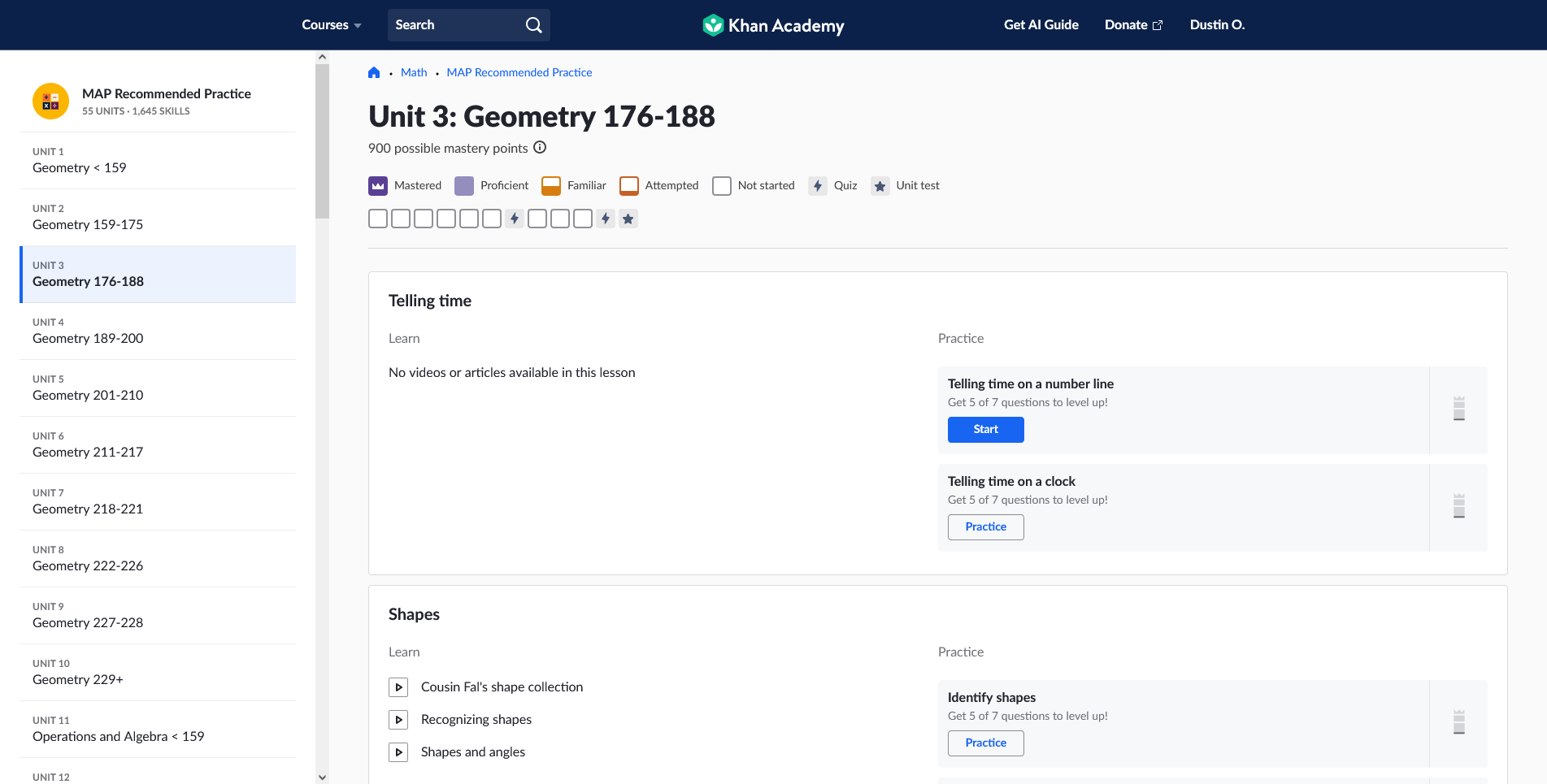Select the skill box just after the first quiz icon

[537, 219]
